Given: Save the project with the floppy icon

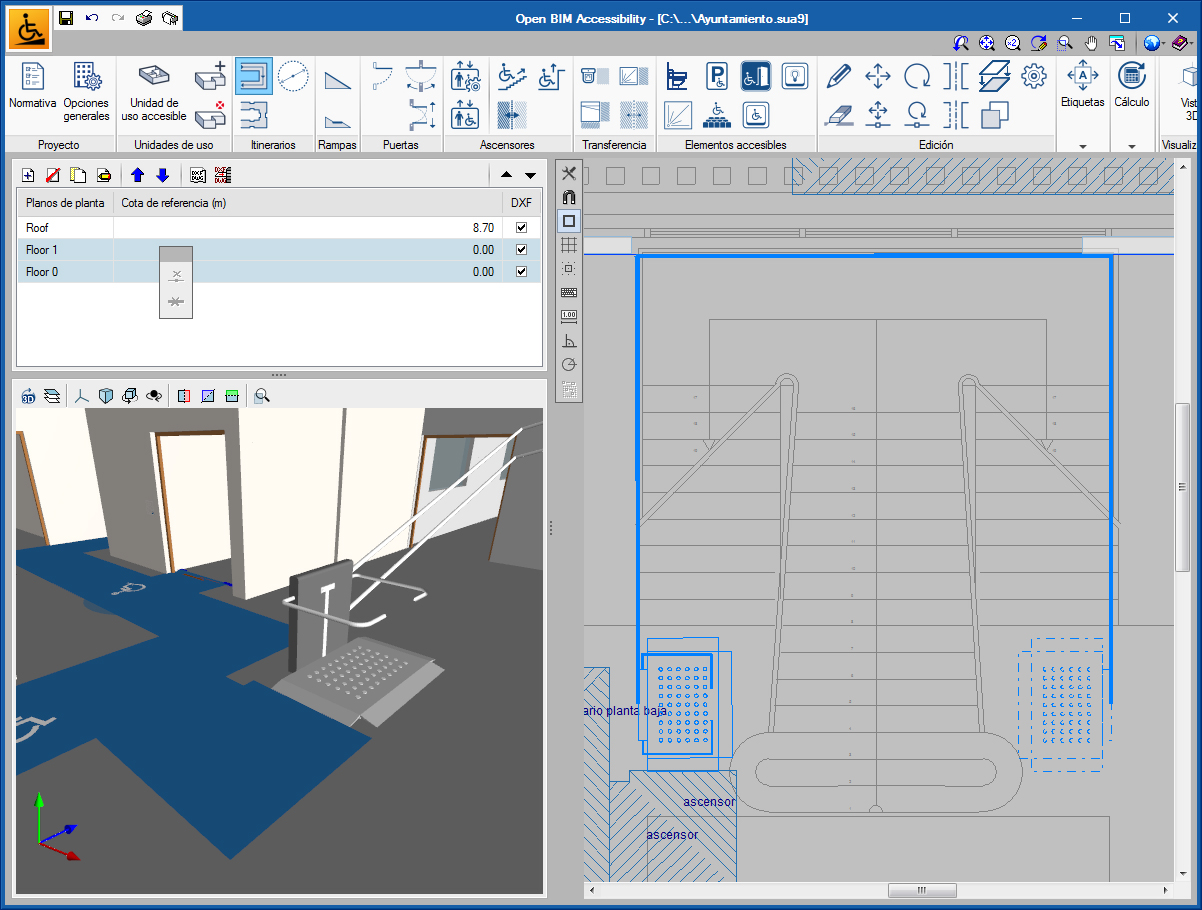Looking at the screenshot, I should 66,18.
